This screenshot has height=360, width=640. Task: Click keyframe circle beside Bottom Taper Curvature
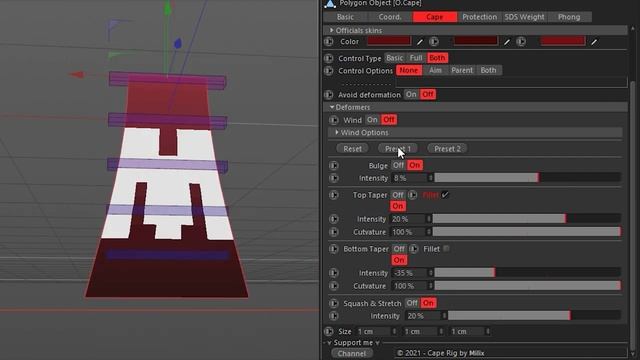[334, 286]
